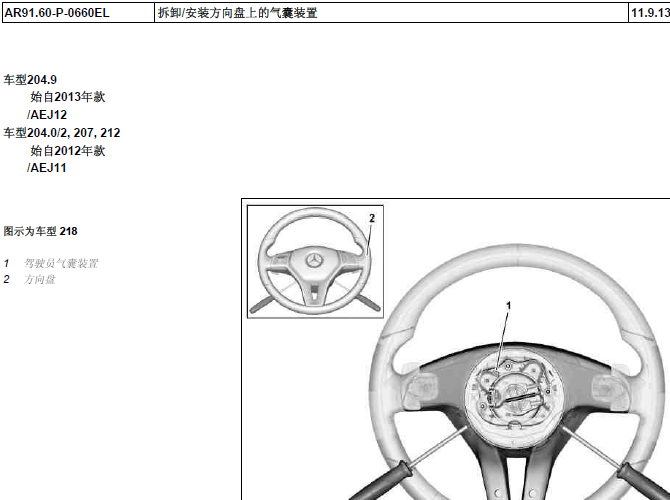Viewport: 670px width, 500px height.
Task: Click legend item 1 驾驶员气囊装置
Action: [51, 263]
